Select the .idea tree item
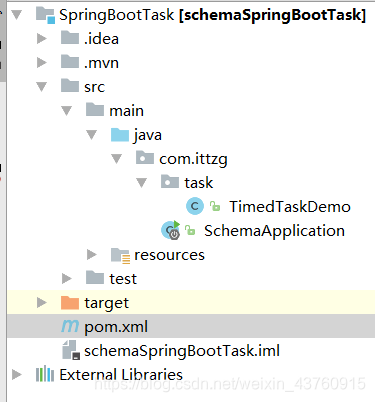Viewport: 375px width, 402px height. point(102,39)
